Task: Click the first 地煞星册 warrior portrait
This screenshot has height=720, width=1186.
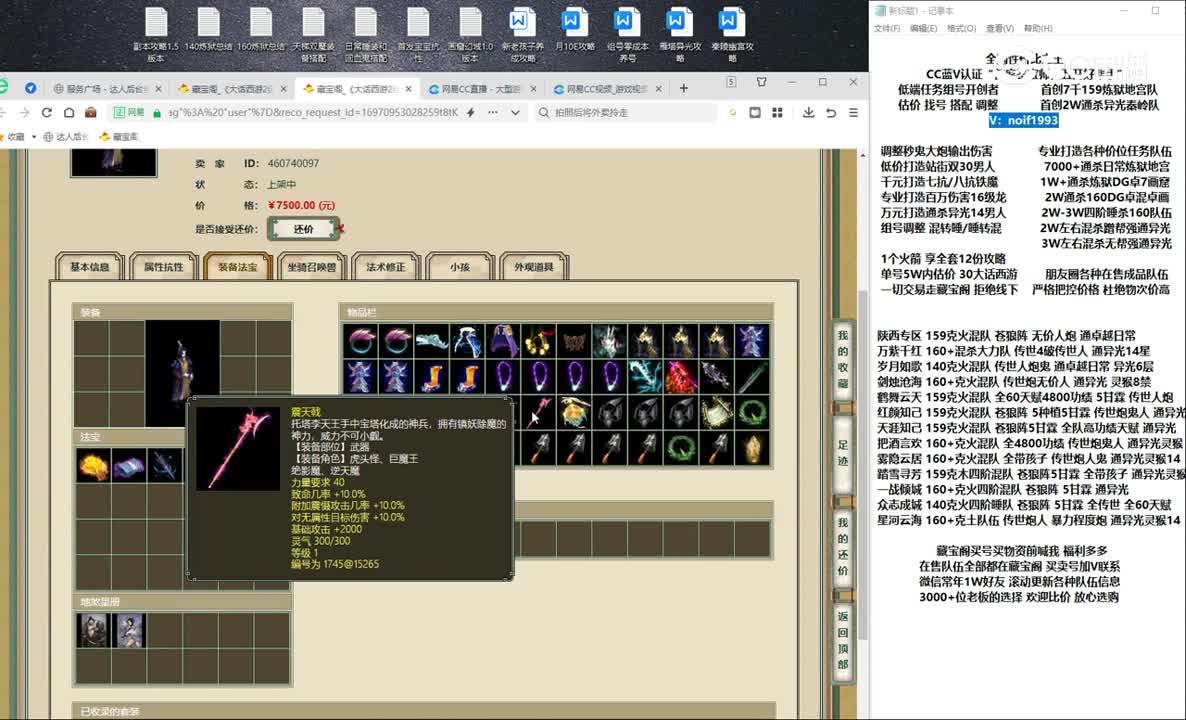Action: (x=93, y=631)
